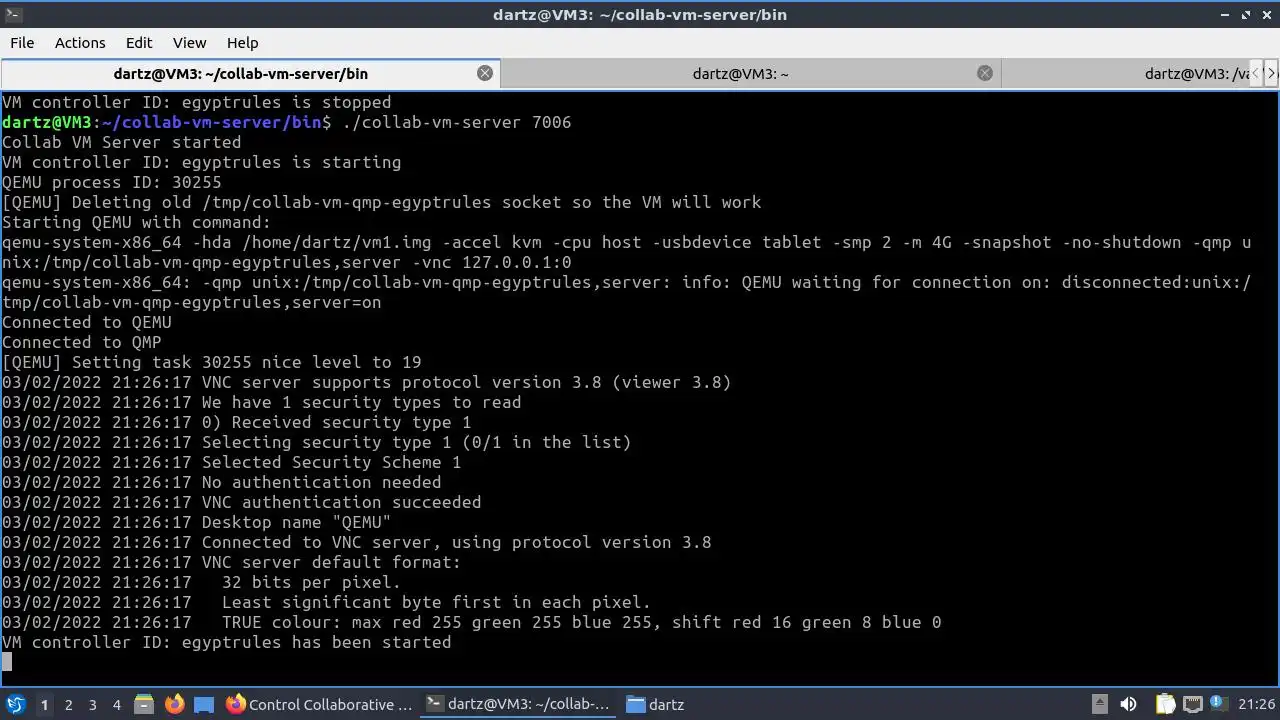Viewport: 1280px width, 720px height.
Task: Switch to workspace 3
Action: [92, 705]
